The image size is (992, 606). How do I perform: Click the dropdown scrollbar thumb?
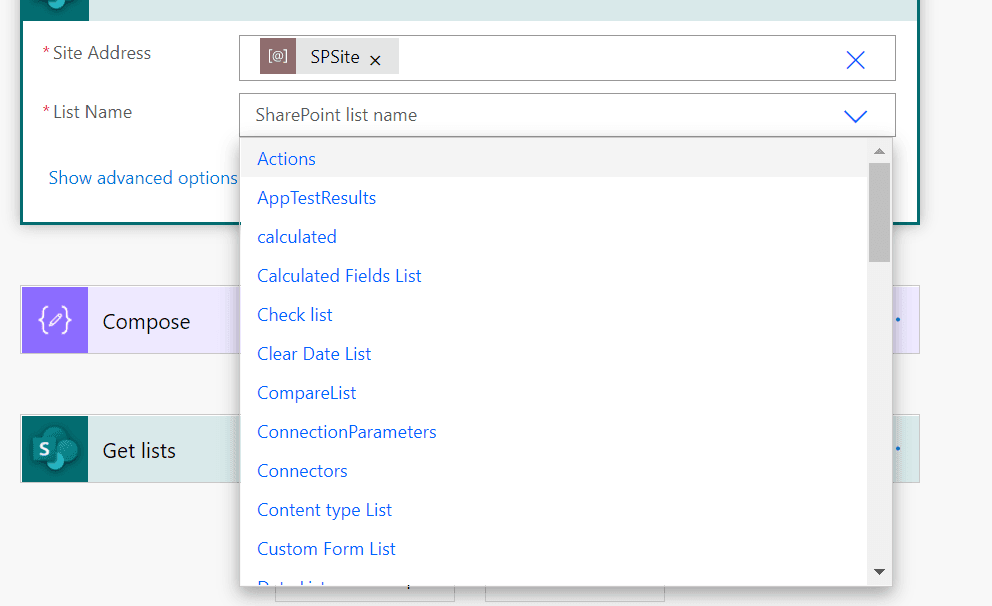click(879, 213)
